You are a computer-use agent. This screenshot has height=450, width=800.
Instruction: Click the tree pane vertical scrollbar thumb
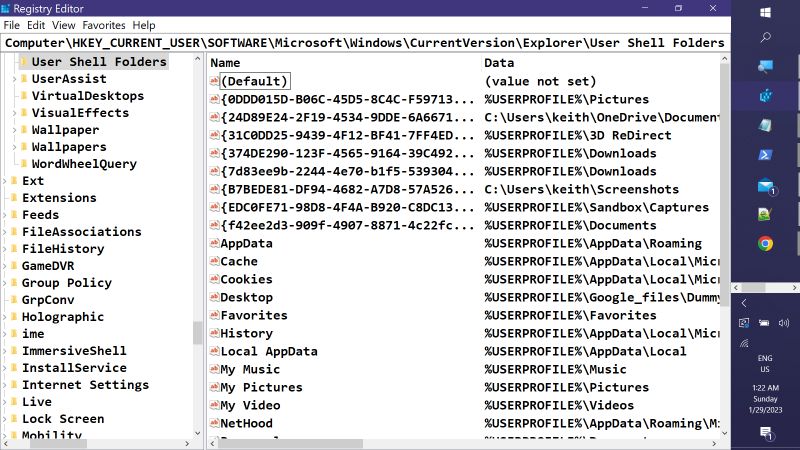197,333
